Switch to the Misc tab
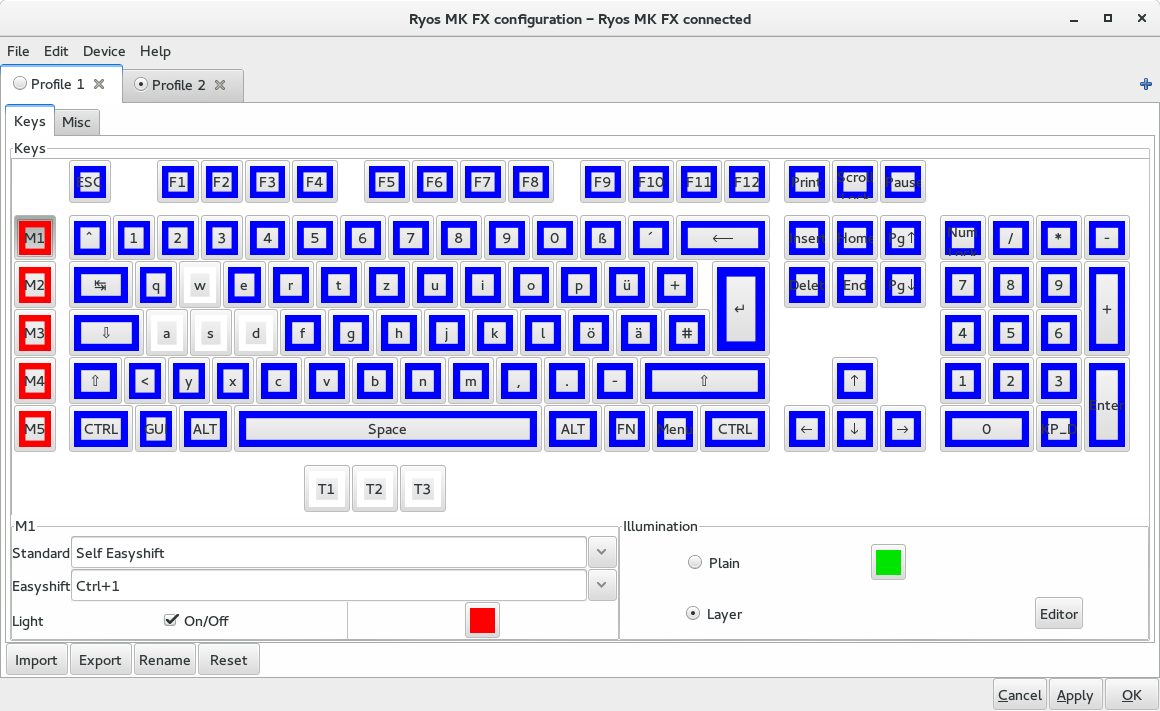The image size is (1160, 711). coord(76,122)
